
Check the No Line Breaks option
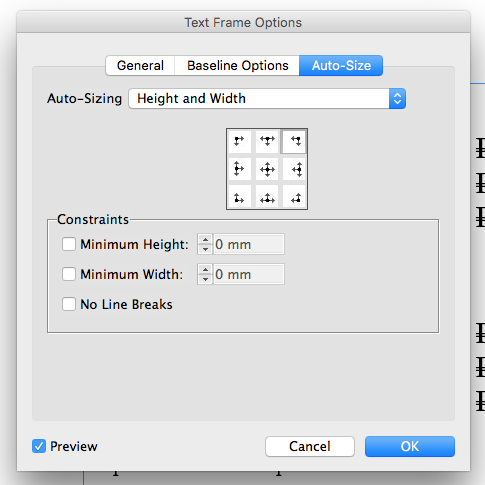tap(69, 304)
